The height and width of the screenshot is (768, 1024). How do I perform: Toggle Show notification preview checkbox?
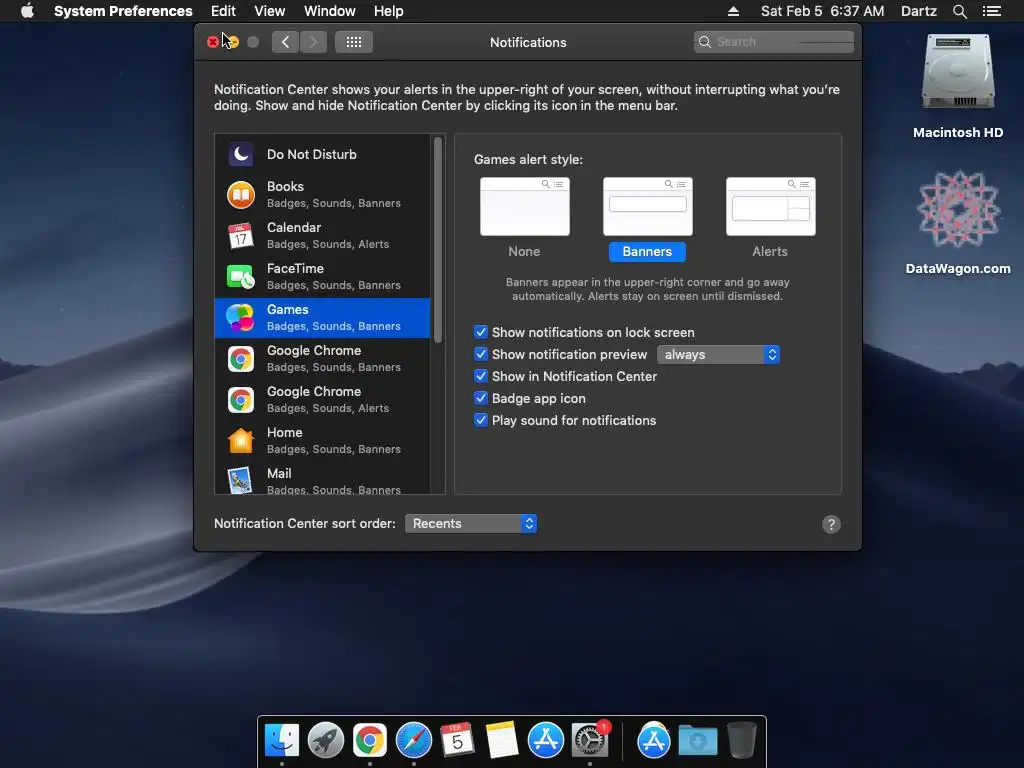pyautogui.click(x=481, y=354)
